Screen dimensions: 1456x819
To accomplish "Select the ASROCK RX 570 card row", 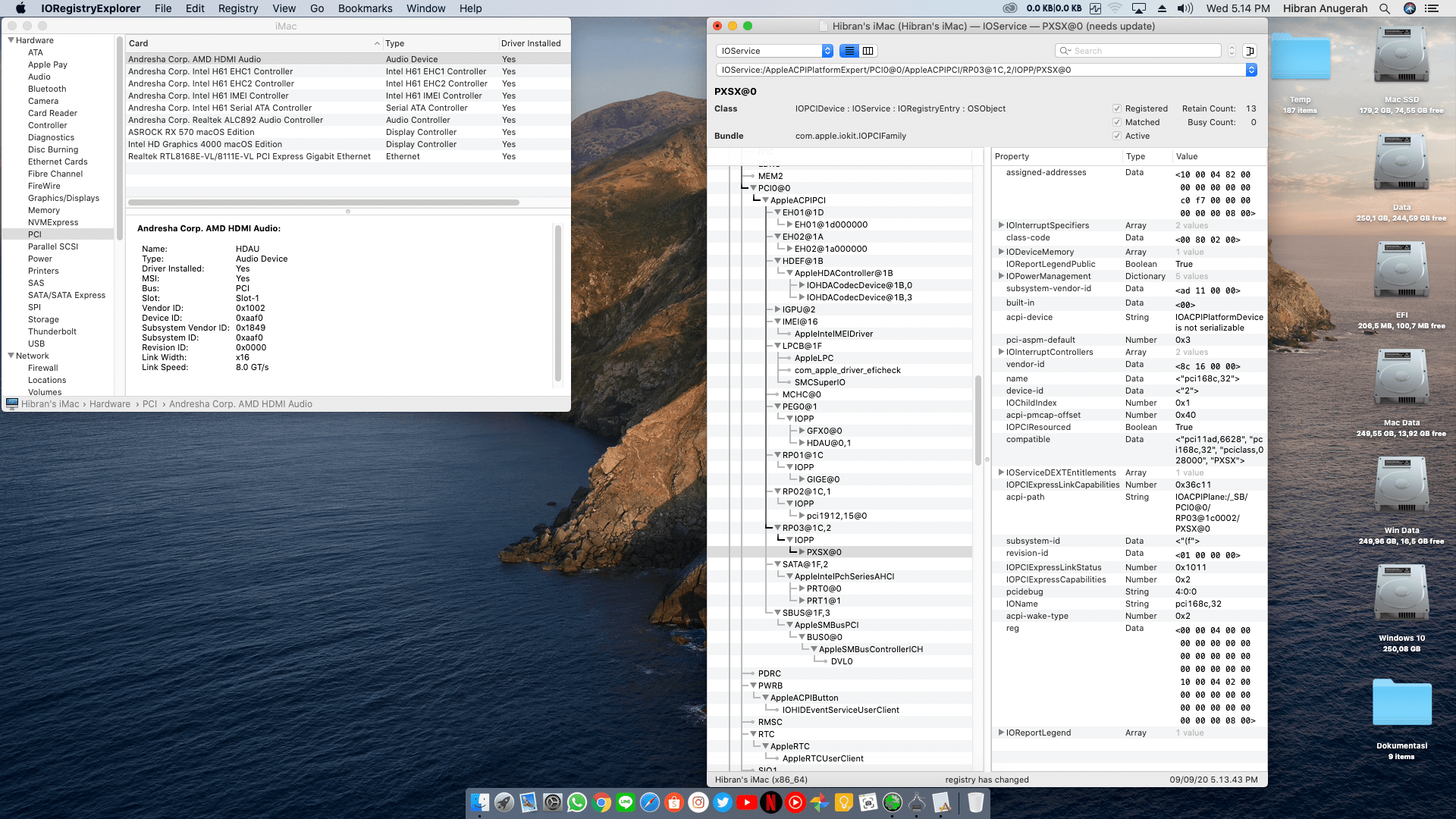I will click(x=191, y=132).
